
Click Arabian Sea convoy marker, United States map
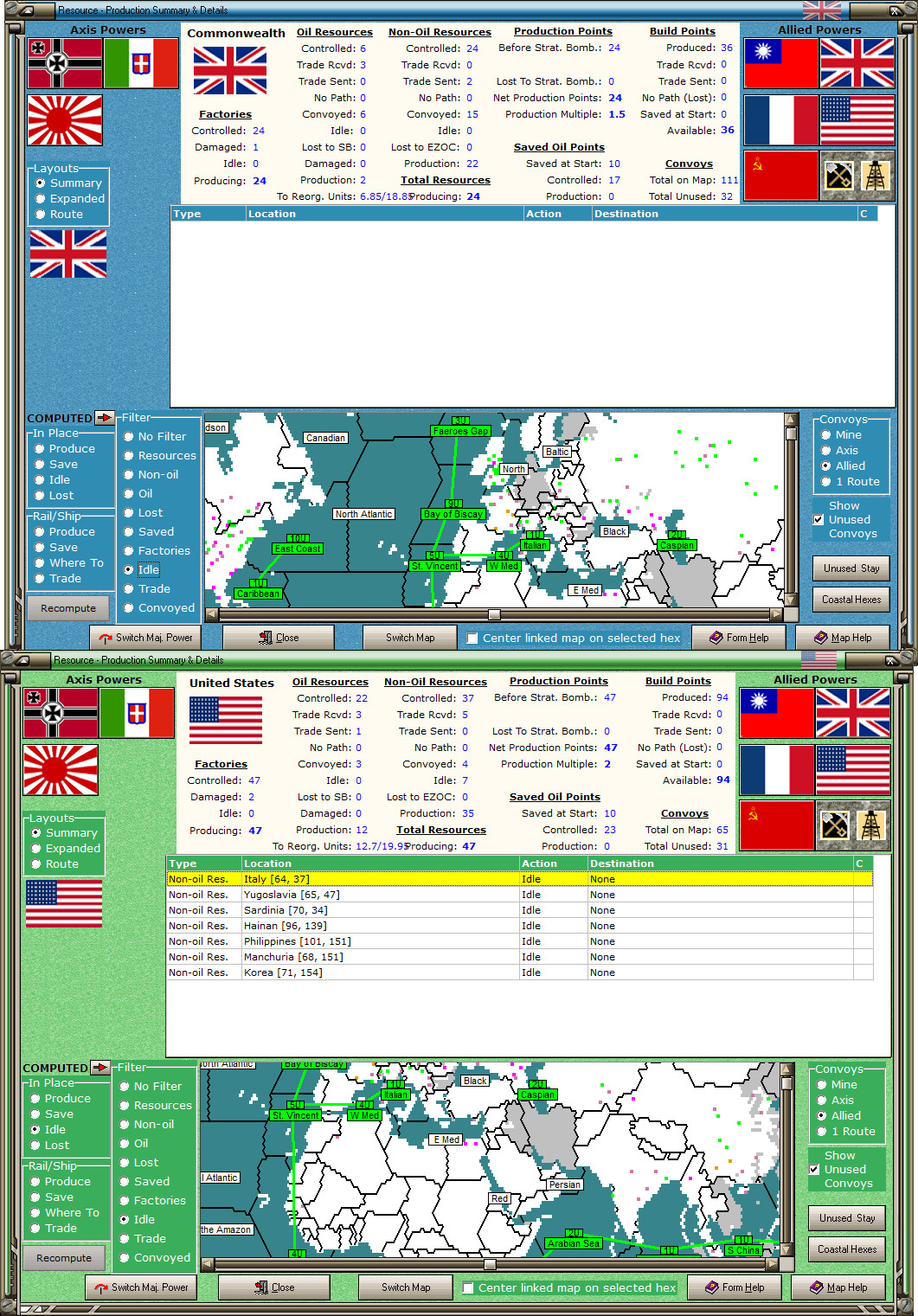click(x=574, y=1243)
